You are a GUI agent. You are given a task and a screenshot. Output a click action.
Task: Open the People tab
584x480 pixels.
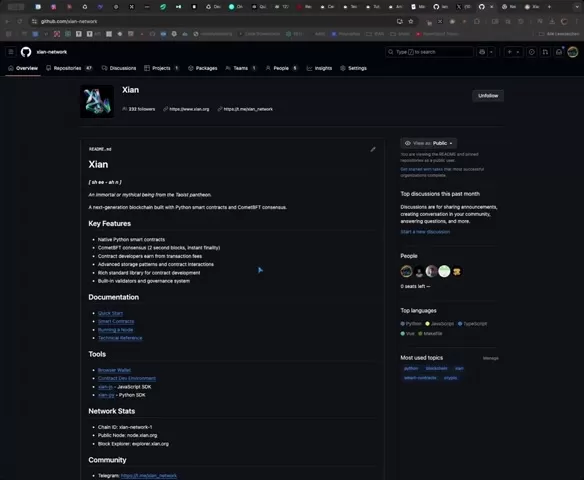pos(282,68)
